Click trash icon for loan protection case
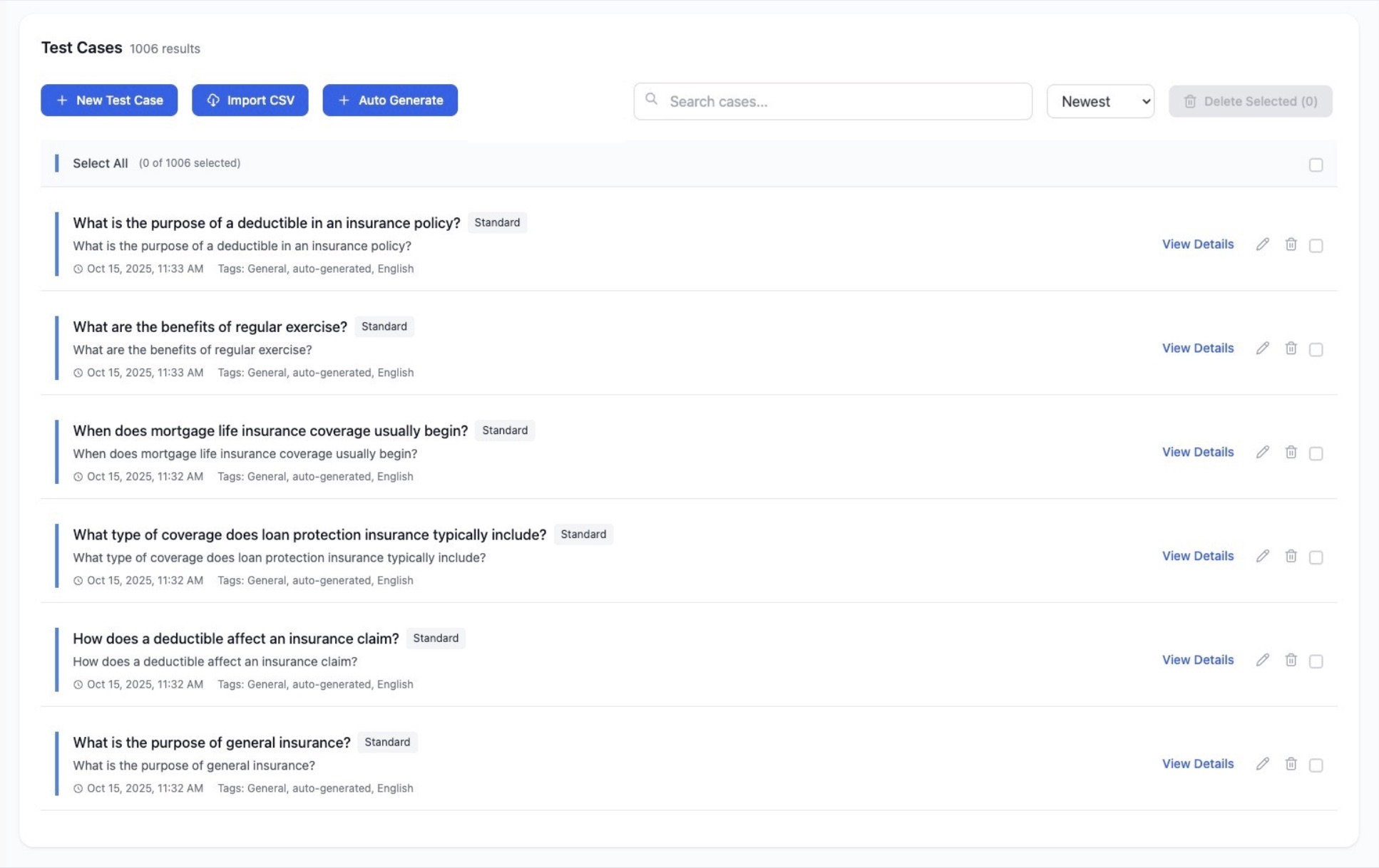This screenshot has width=1379, height=868. point(1291,557)
